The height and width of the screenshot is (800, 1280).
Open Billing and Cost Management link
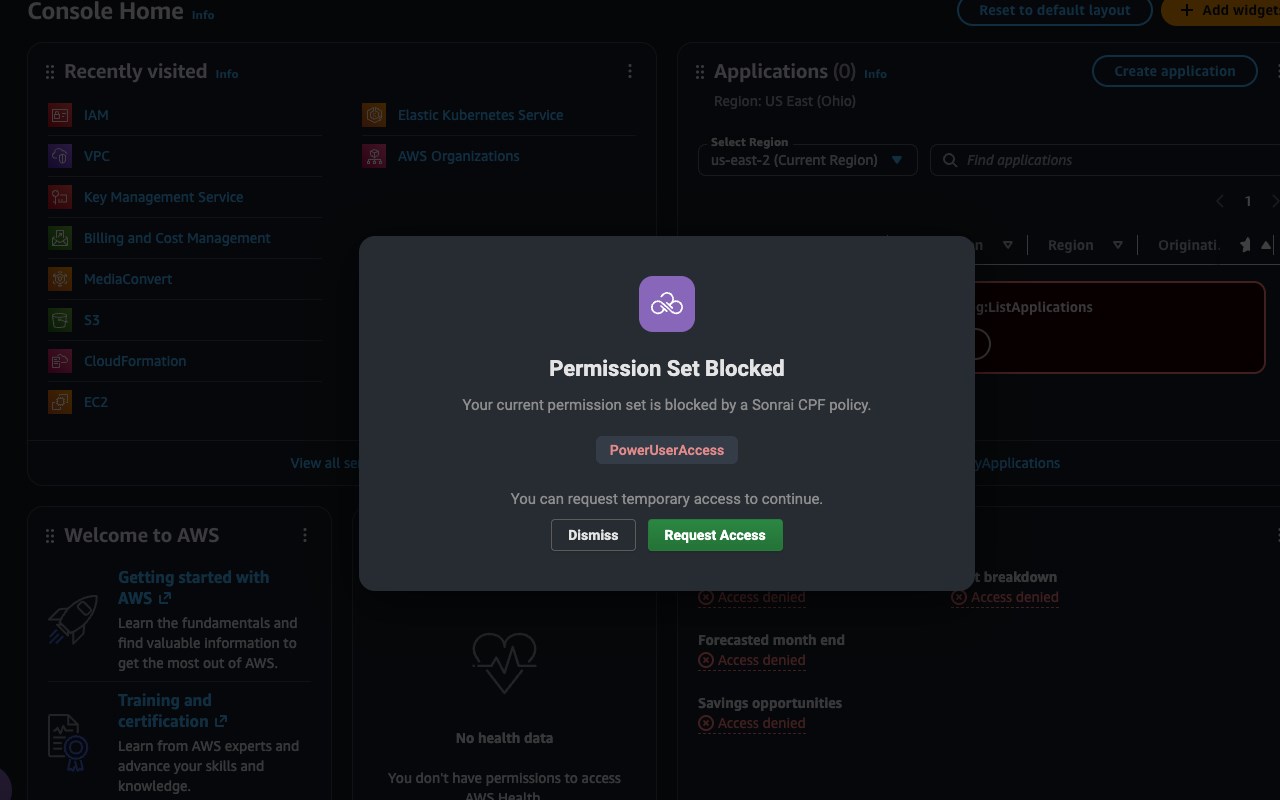pos(177,238)
